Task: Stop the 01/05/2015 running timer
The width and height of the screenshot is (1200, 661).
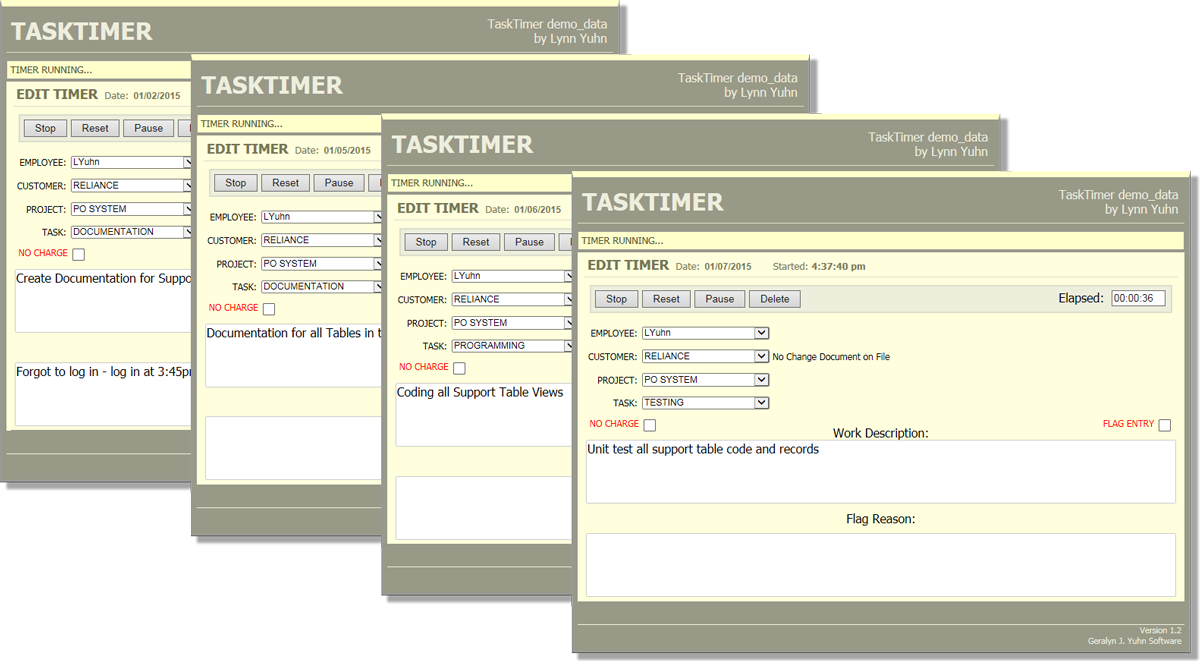Action: coord(234,182)
